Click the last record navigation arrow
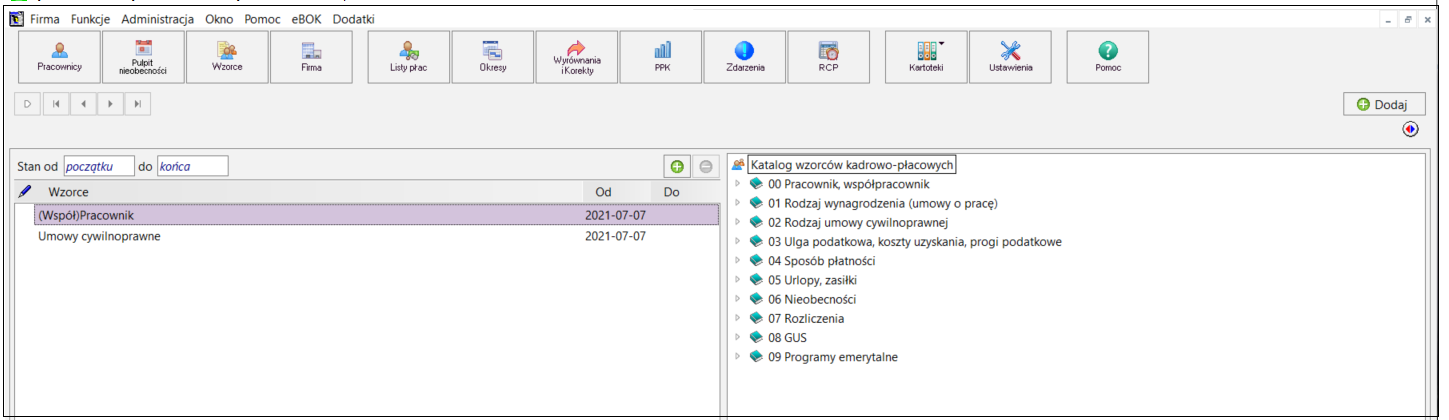 (137, 103)
